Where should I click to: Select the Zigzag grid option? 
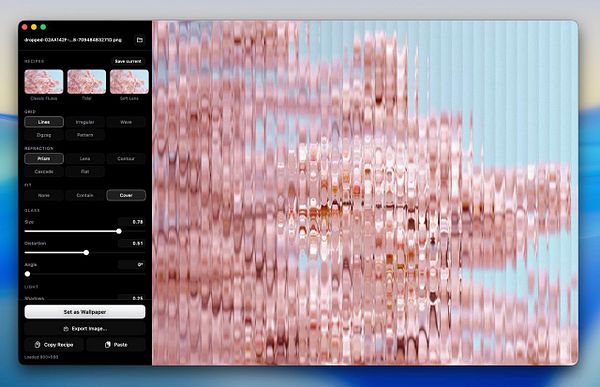click(x=44, y=135)
